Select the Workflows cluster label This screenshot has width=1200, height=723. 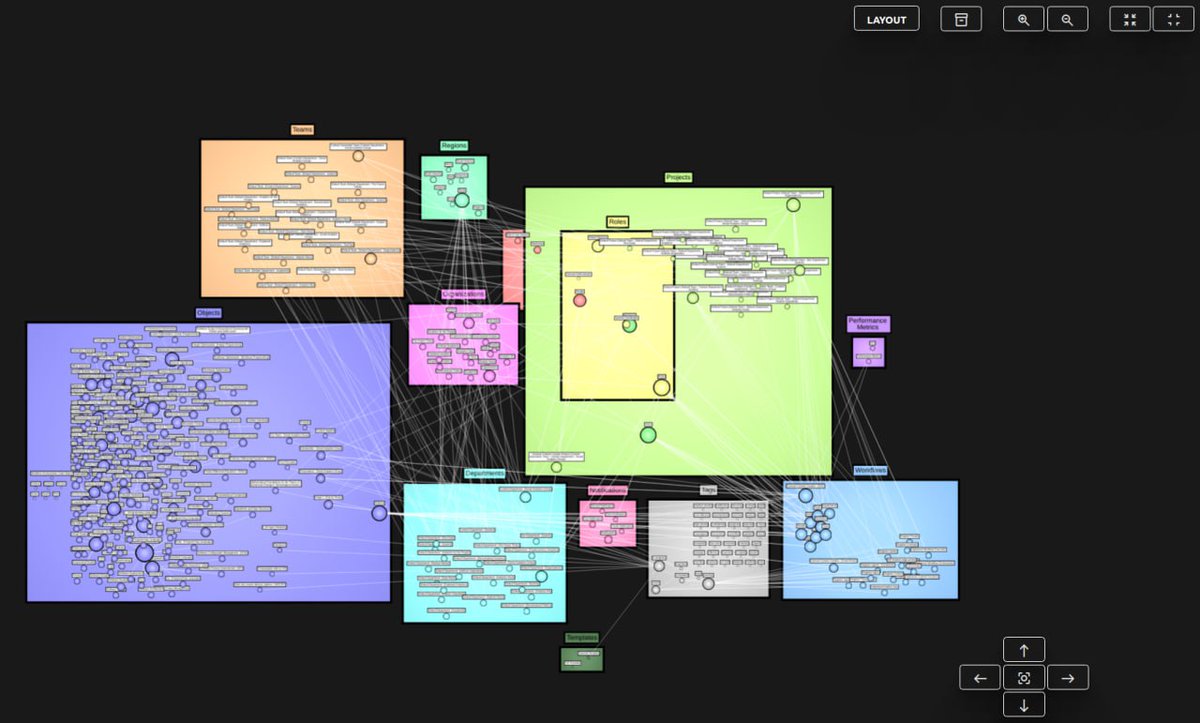point(870,468)
